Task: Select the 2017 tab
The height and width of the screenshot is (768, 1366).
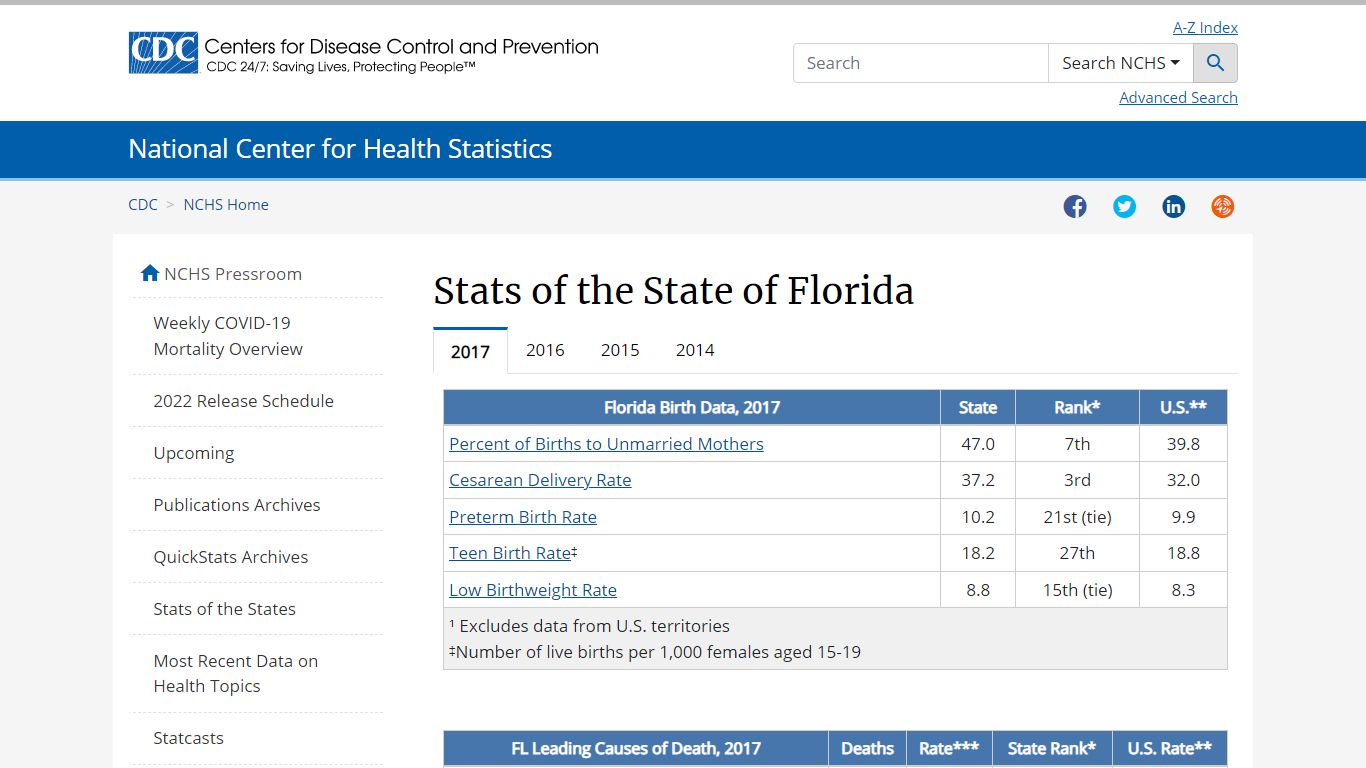Action: [470, 351]
